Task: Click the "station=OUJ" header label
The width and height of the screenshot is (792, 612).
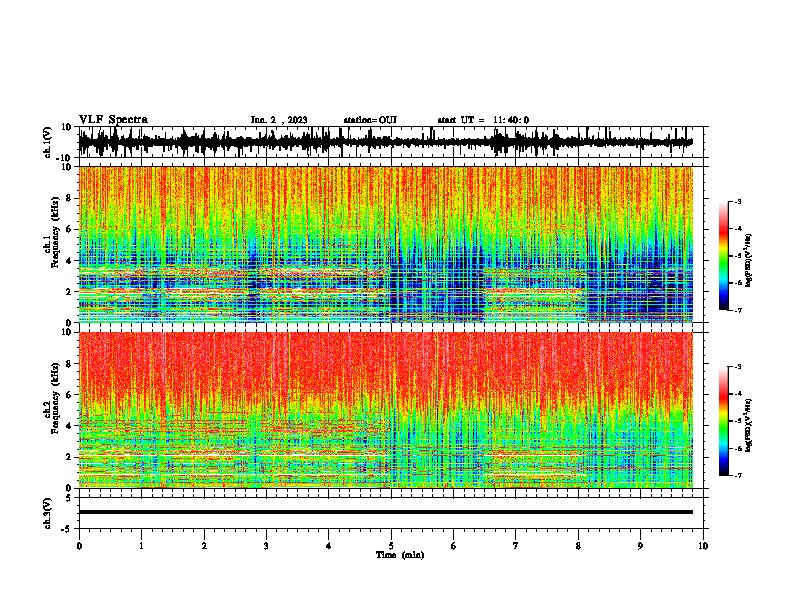Action: pyautogui.click(x=370, y=120)
